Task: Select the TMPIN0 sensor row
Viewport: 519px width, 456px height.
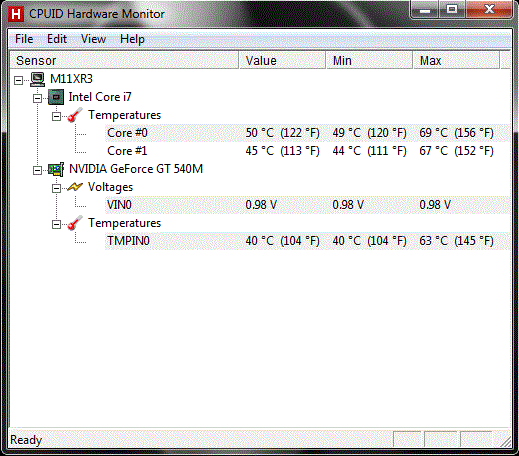Action: pos(307,241)
